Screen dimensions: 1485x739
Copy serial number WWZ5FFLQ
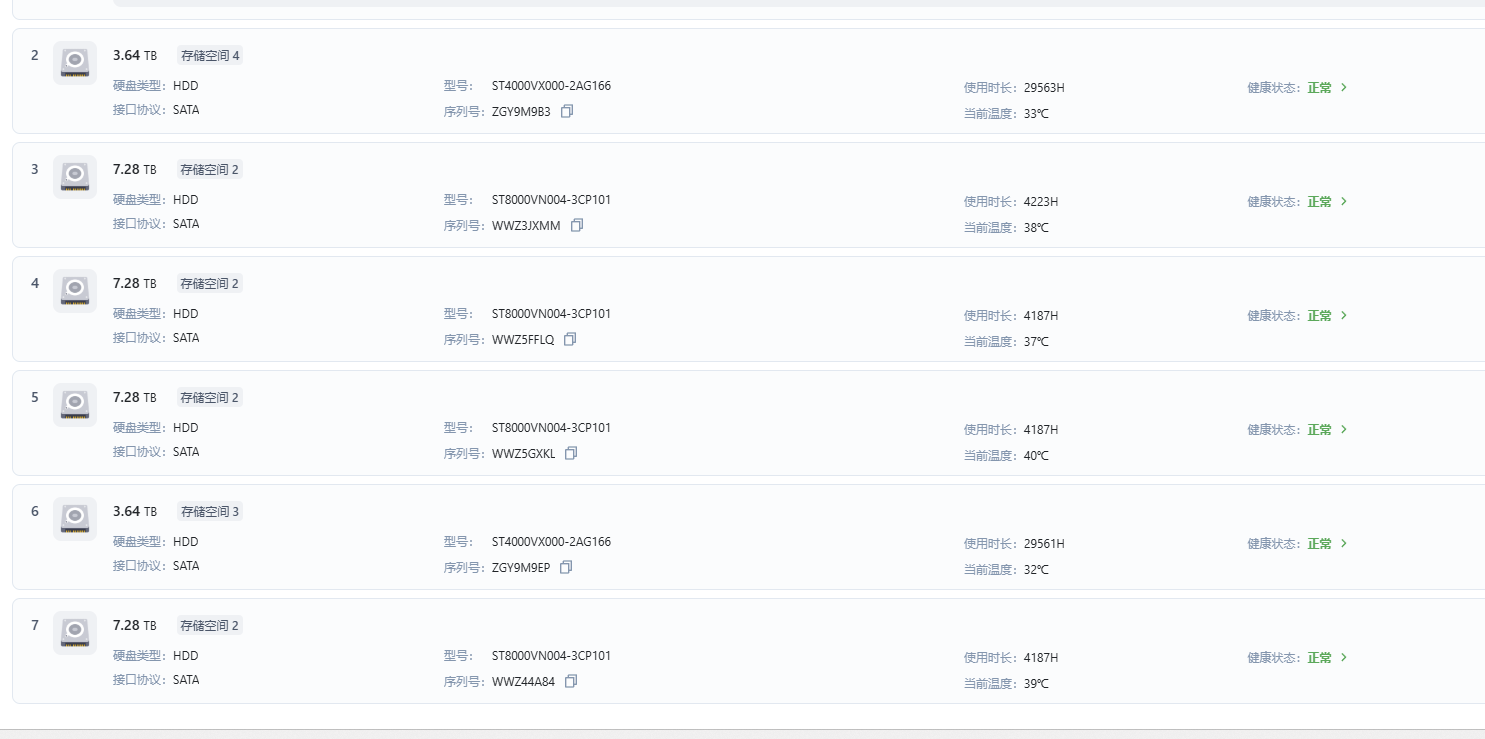570,339
